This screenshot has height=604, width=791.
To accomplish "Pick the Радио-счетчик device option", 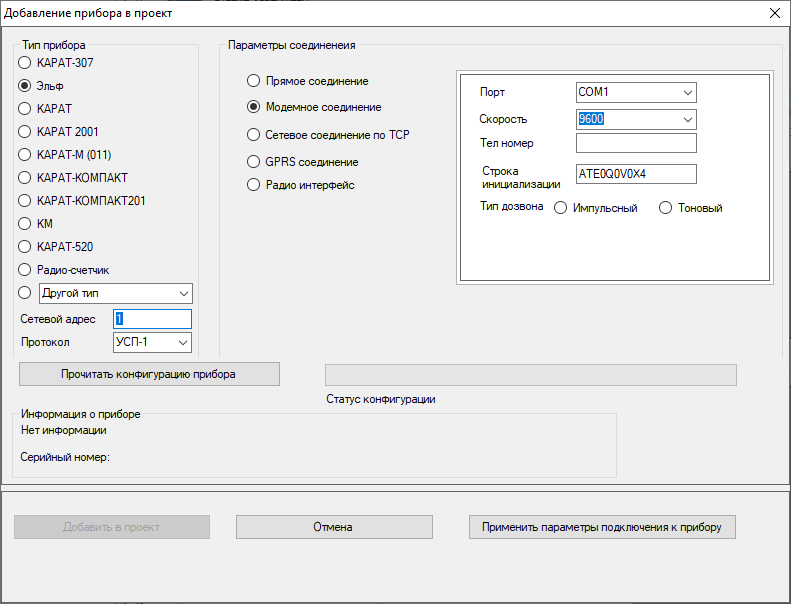I will [x=25, y=269].
